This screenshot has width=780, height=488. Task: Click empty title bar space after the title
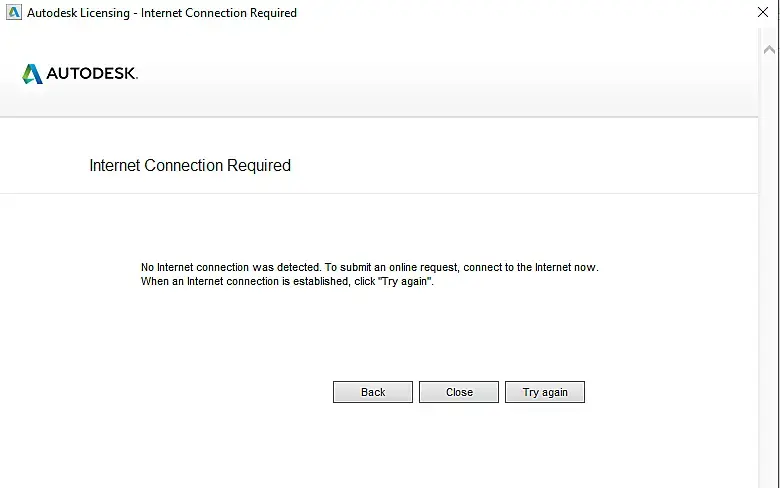pyautogui.click(x=500, y=13)
